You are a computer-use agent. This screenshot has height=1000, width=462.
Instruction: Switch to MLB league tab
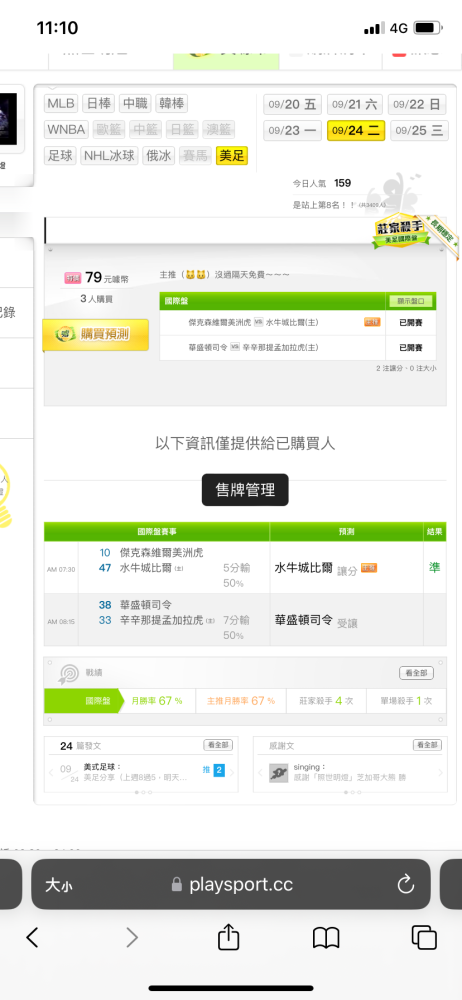coord(61,103)
